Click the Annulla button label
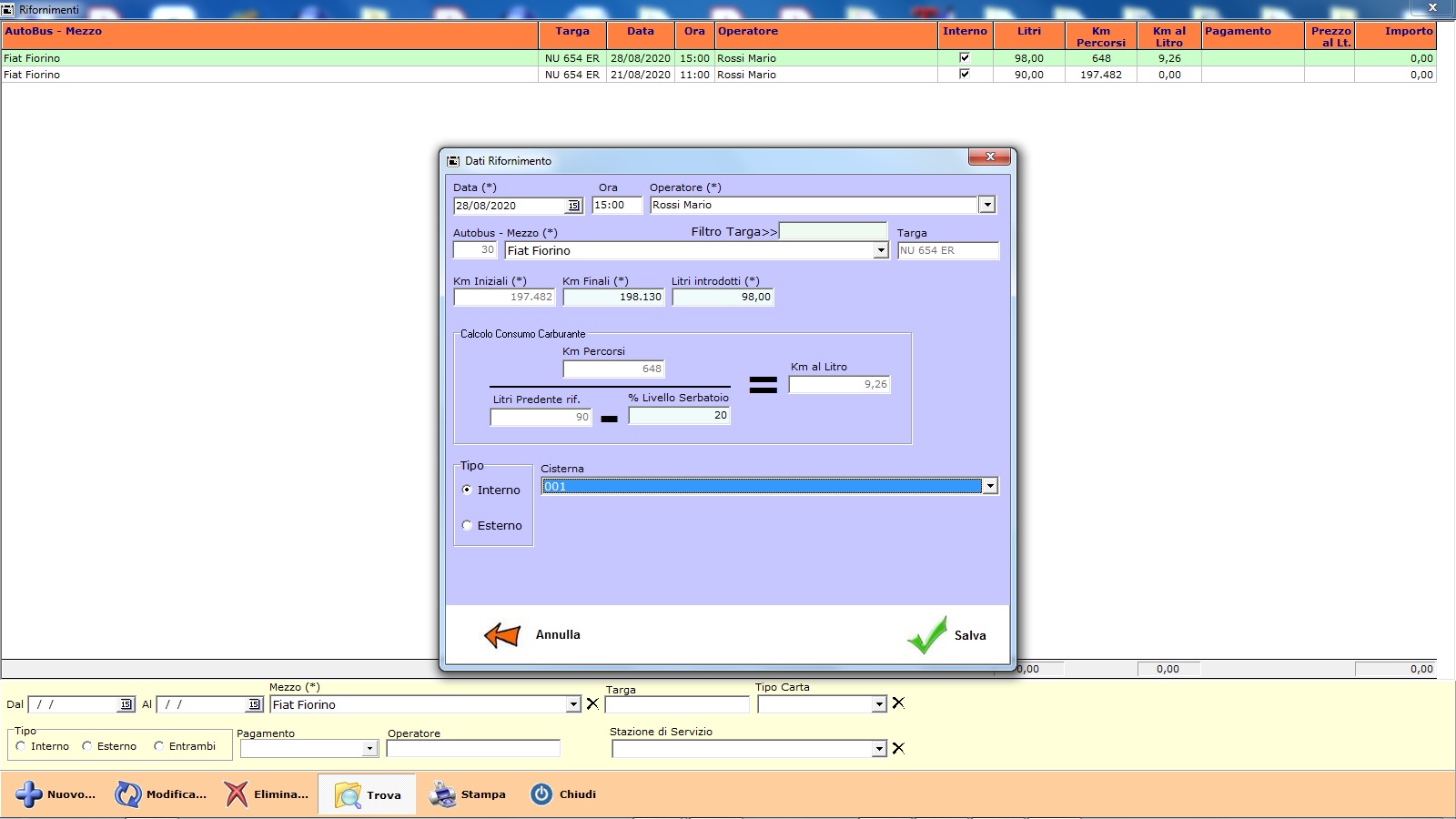This screenshot has height=819, width=1456. (558, 635)
